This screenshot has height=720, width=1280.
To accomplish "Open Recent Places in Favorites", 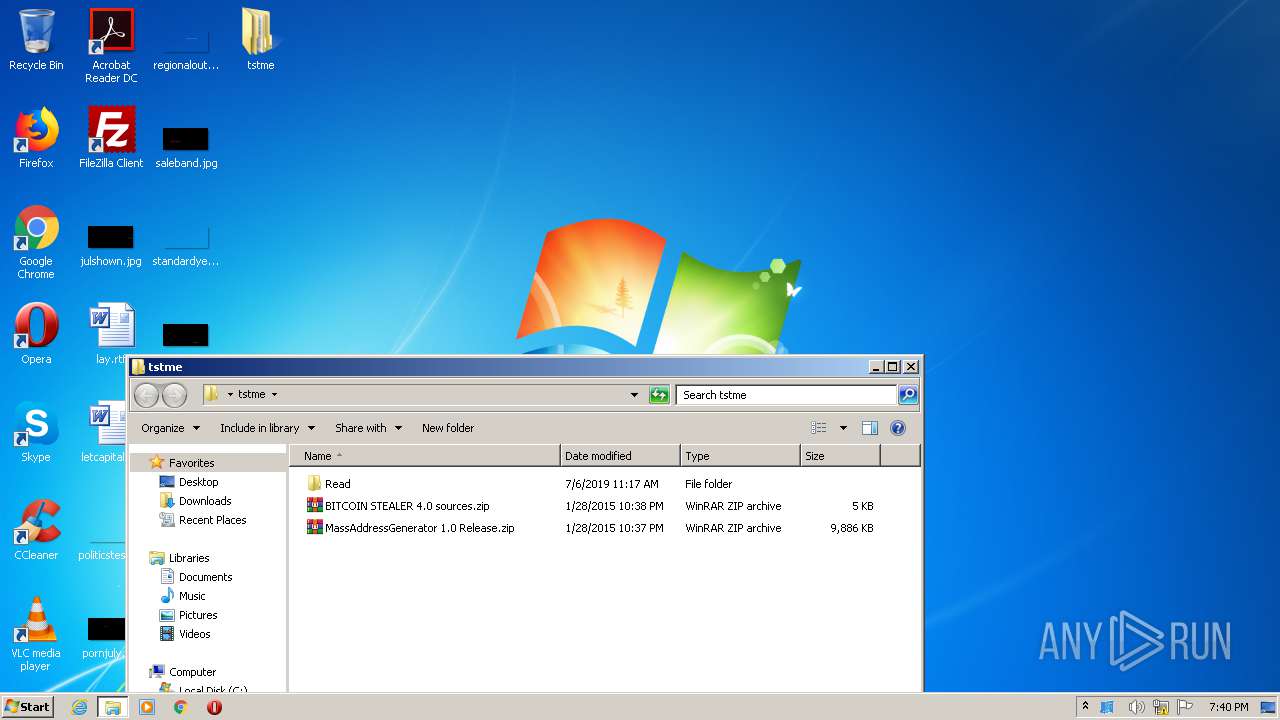I will (x=212, y=520).
